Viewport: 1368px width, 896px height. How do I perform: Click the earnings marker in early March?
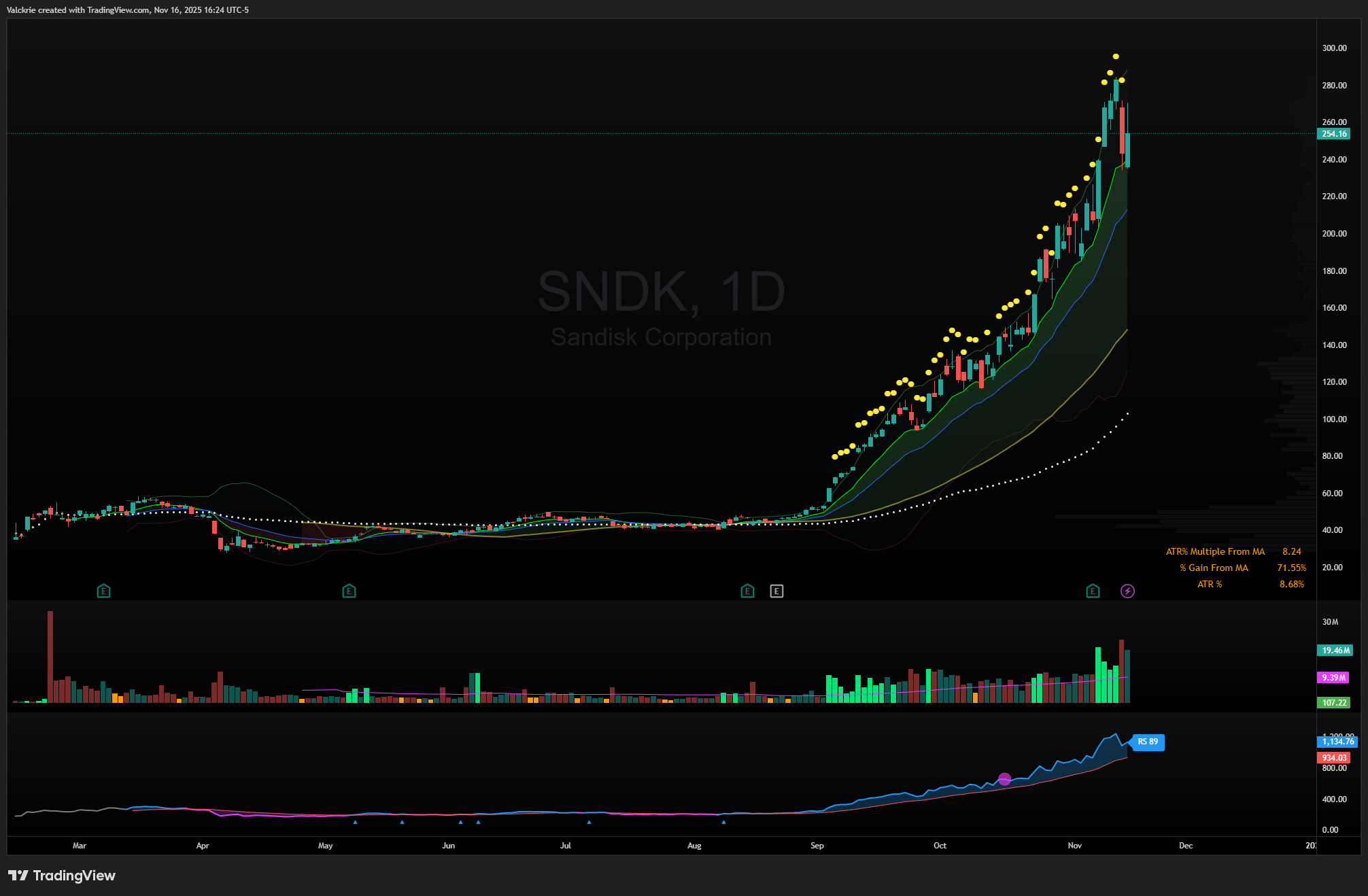point(103,591)
